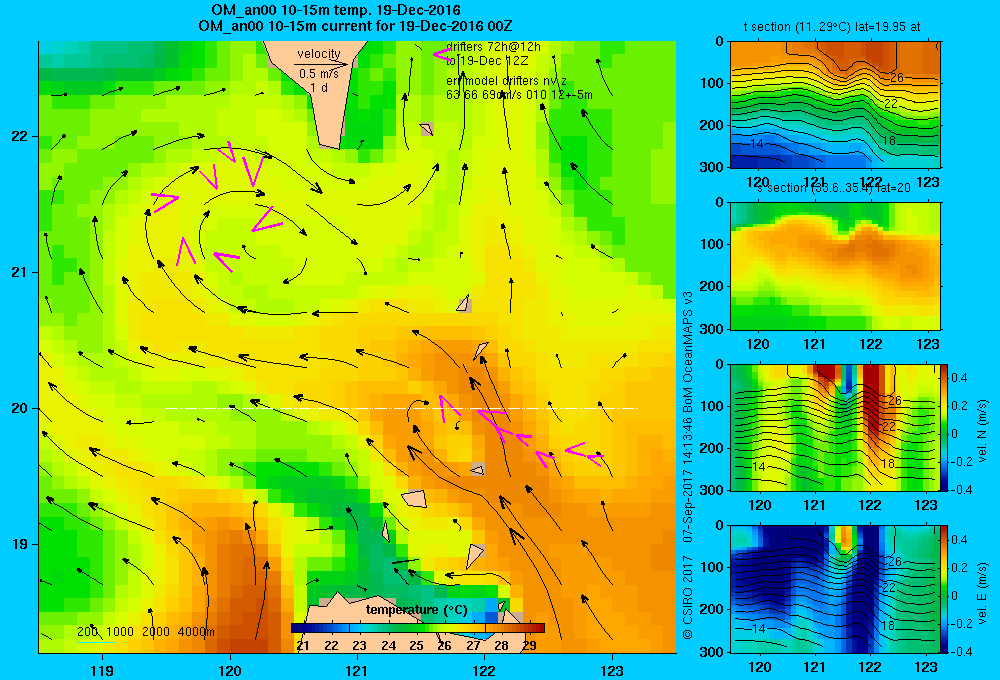Click latitude tick label 22 on main map
Viewport: 1000px width, 680px height.
[x=20, y=137]
